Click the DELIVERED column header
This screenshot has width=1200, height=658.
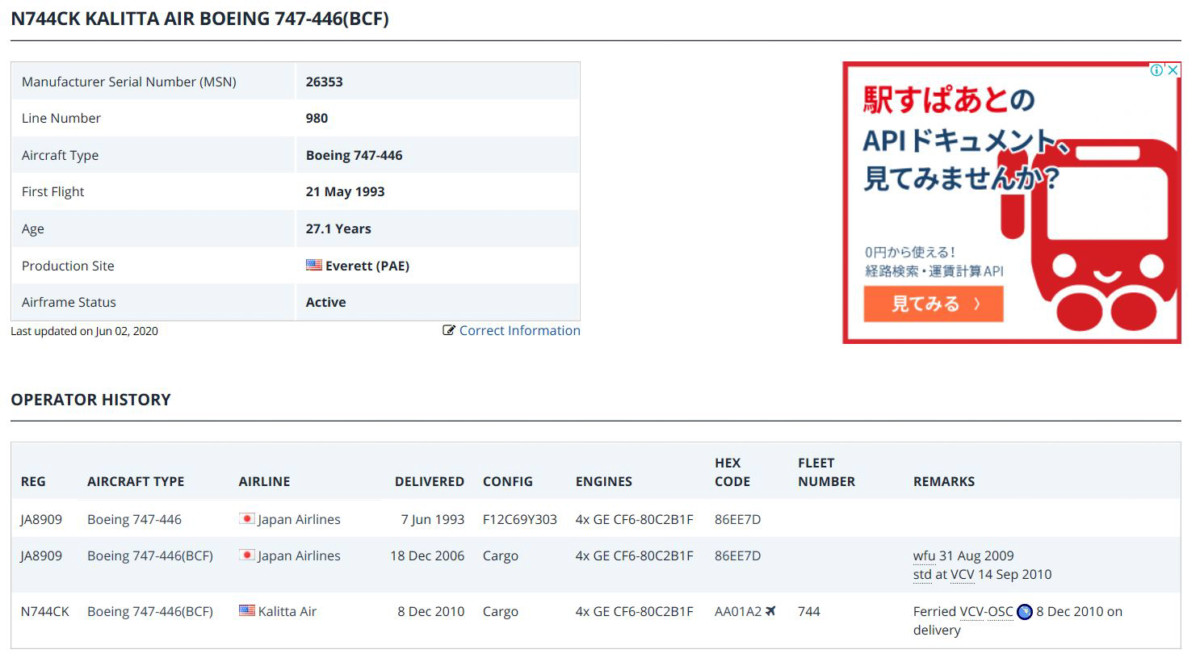429,481
